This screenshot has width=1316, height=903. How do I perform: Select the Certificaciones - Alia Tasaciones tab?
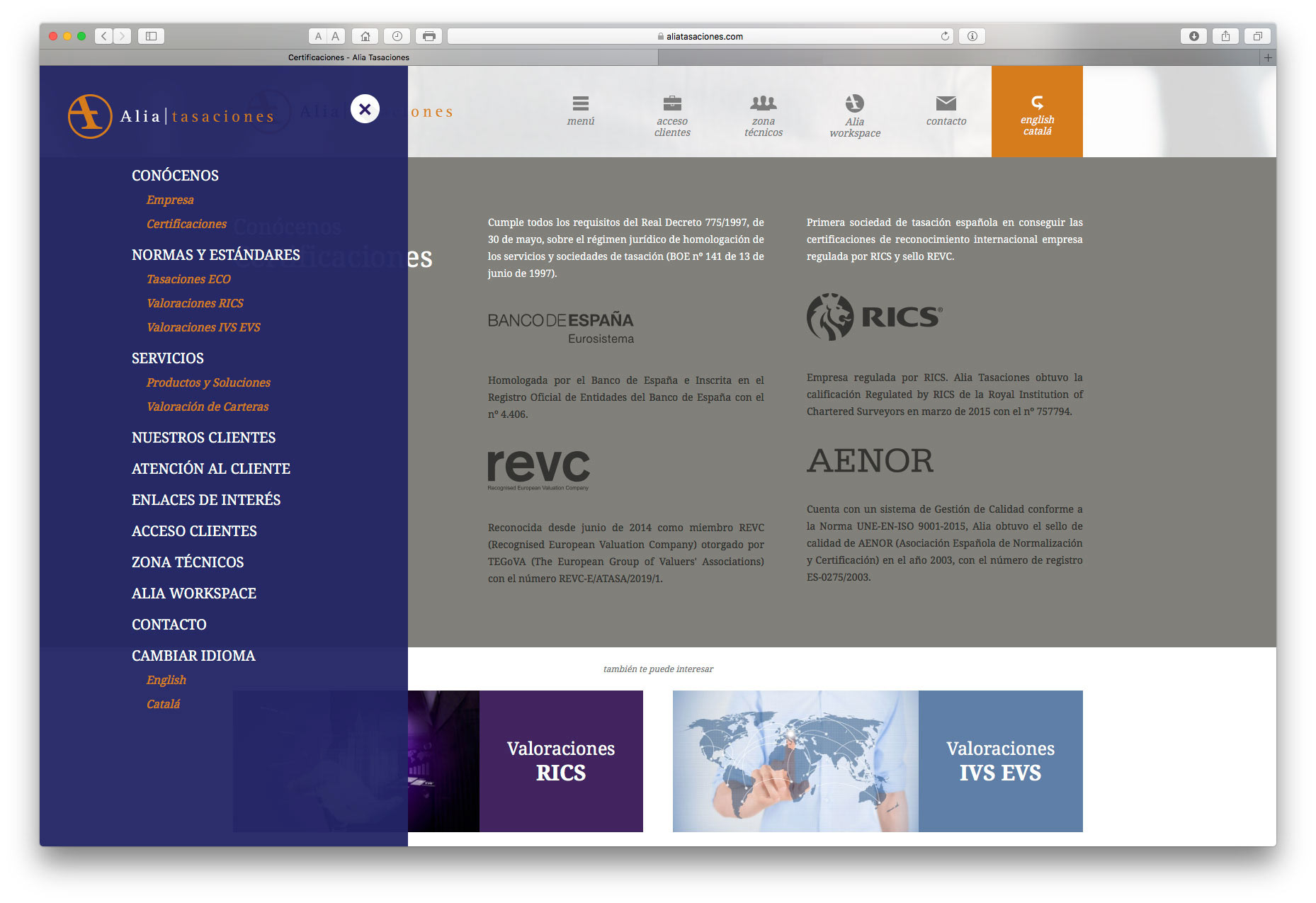click(348, 57)
